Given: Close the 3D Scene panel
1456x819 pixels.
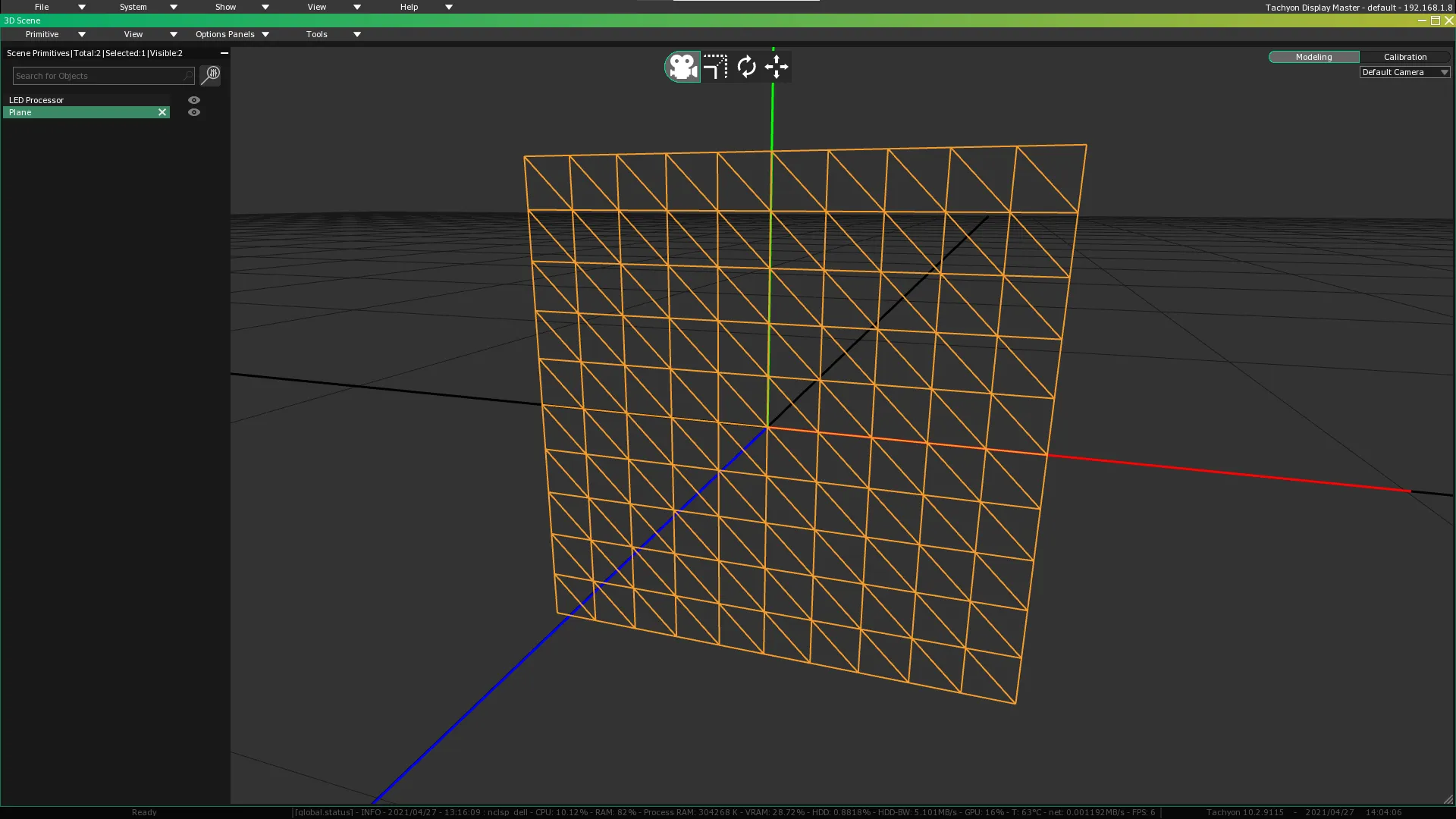Looking at the screenshot, I should click(1448, 20).
